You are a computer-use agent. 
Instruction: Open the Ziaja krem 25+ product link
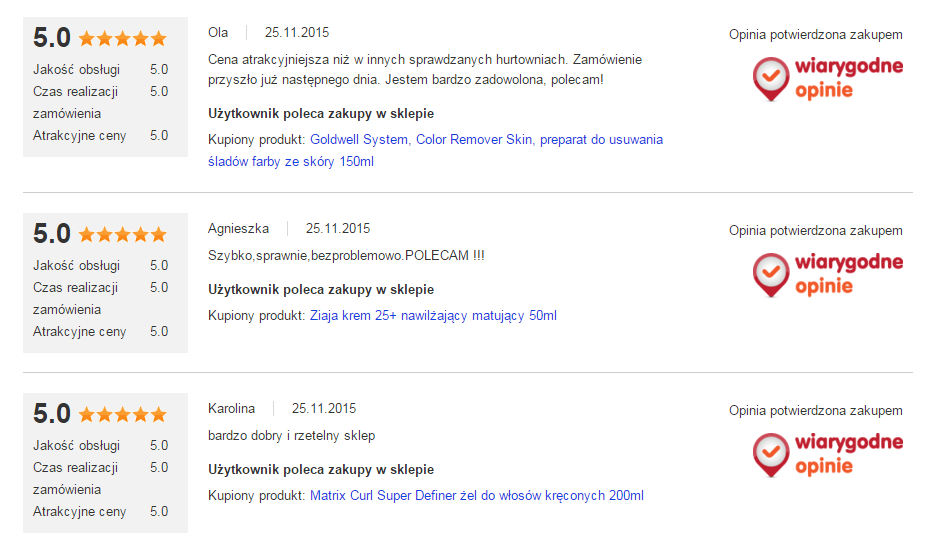433,316
